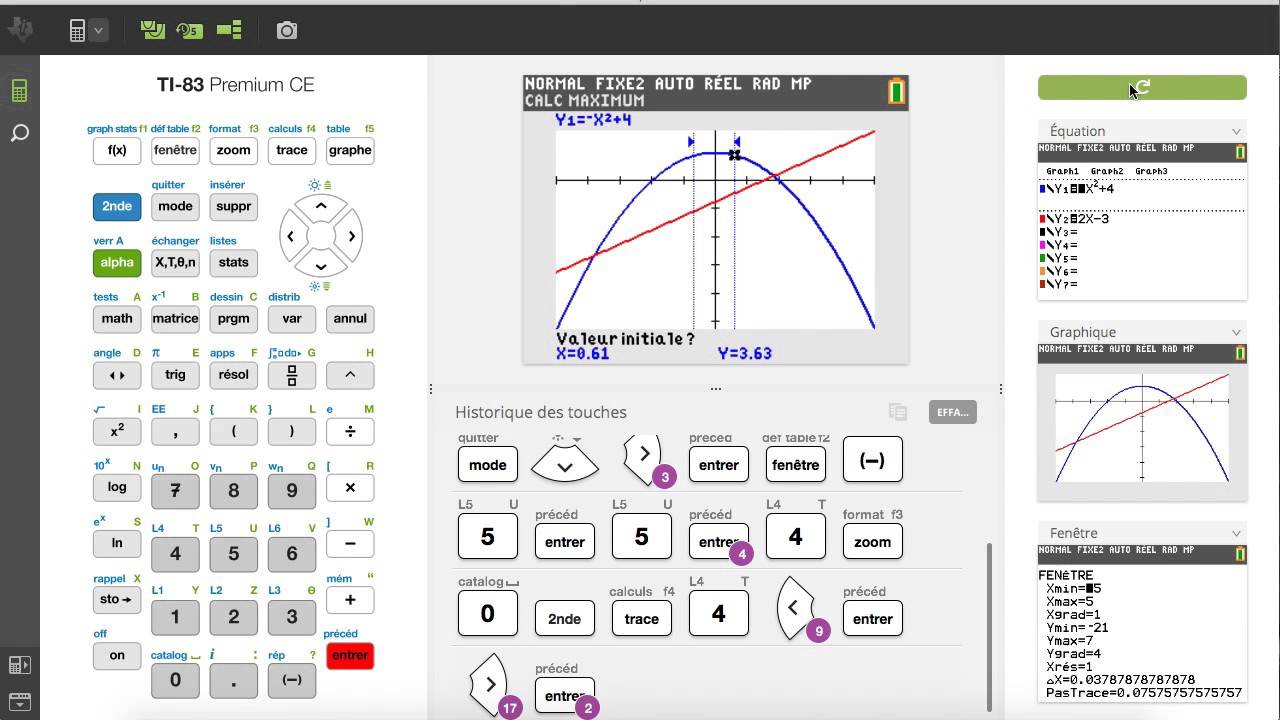The image size is (1280, 720).
Task: Collapse the Graphique panel
Action: [1236, 332]
